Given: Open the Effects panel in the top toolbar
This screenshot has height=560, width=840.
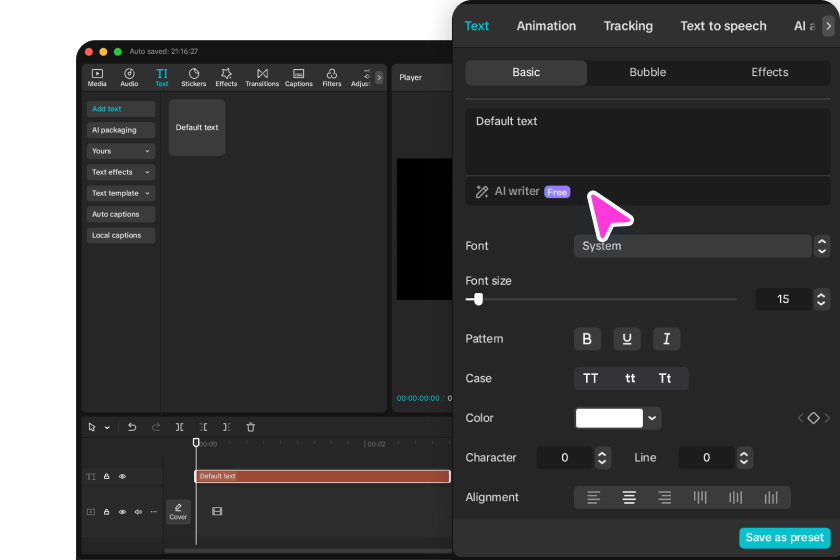Looking at the screenshot, I should click(226, 77).
